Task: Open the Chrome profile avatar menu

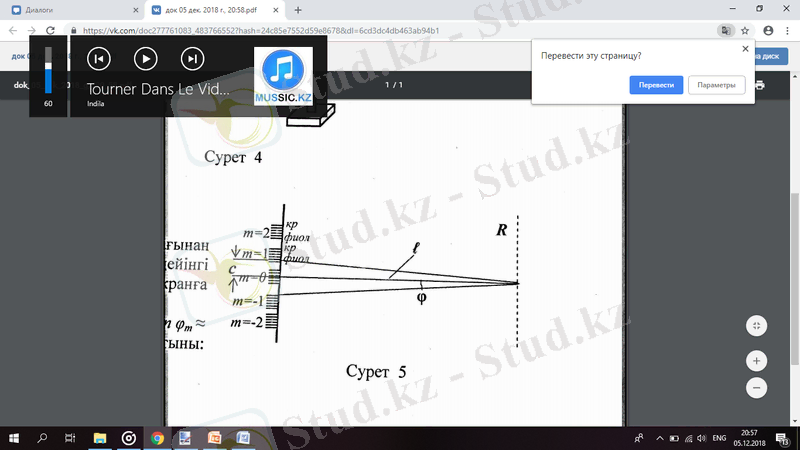Action: 768,31
